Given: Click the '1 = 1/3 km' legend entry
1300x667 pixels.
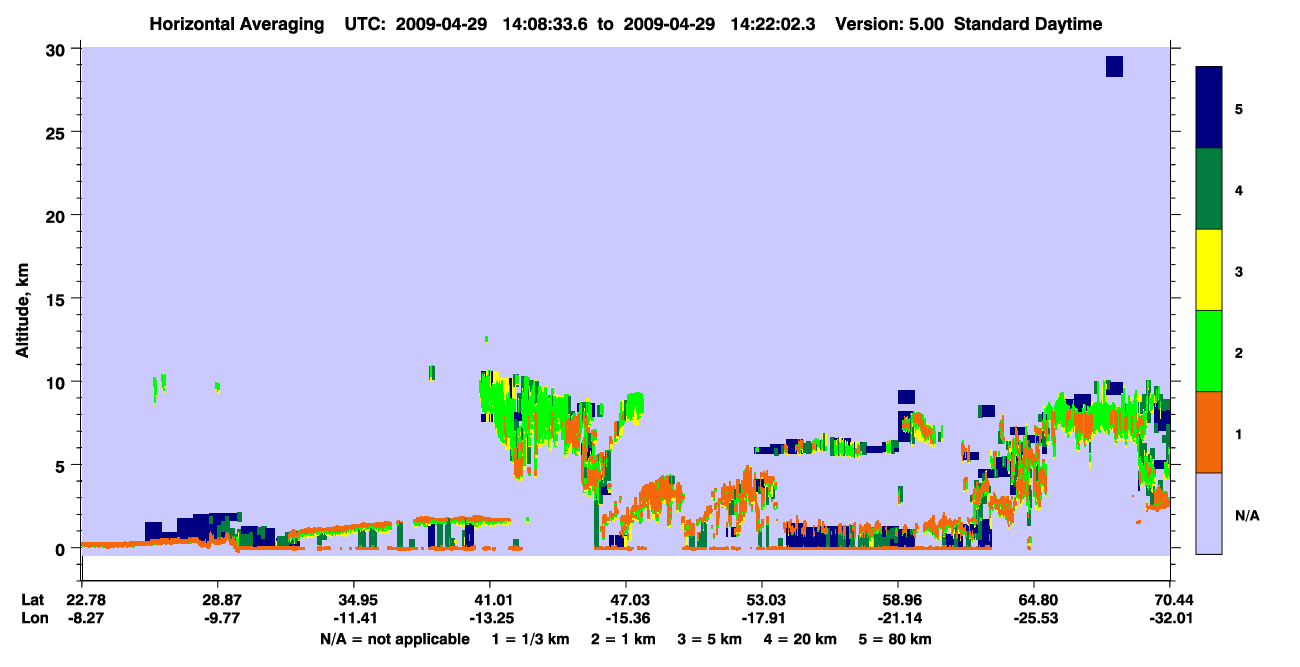Looking at the screenshot, I should (x=530, y=639).
